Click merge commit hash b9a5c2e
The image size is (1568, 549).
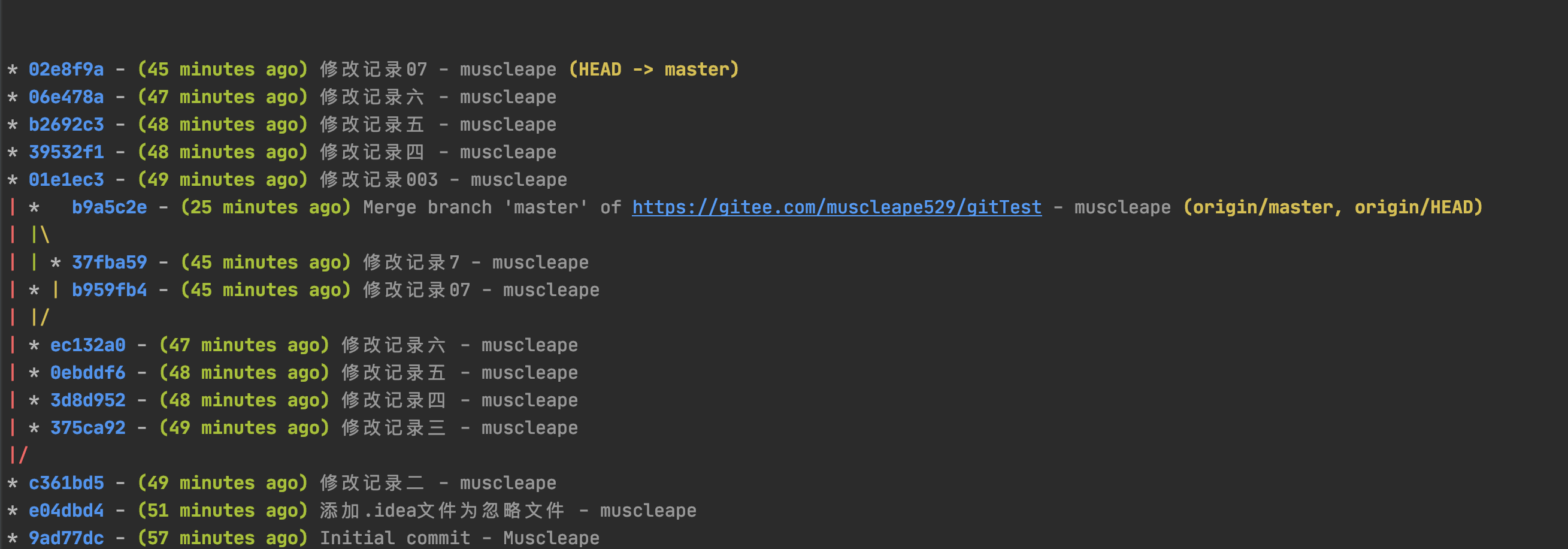click(109, 208)
